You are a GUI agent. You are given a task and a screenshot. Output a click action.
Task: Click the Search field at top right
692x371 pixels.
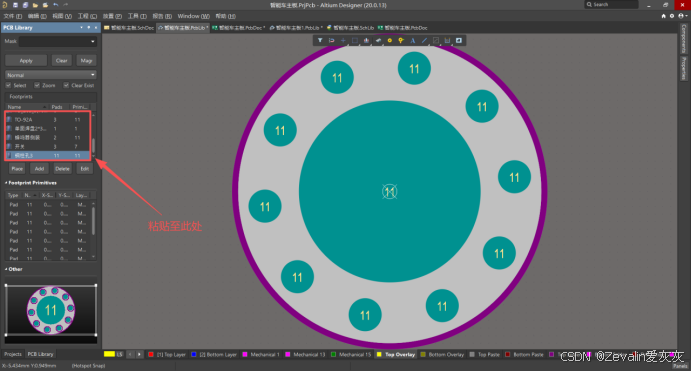pos(612,4)
